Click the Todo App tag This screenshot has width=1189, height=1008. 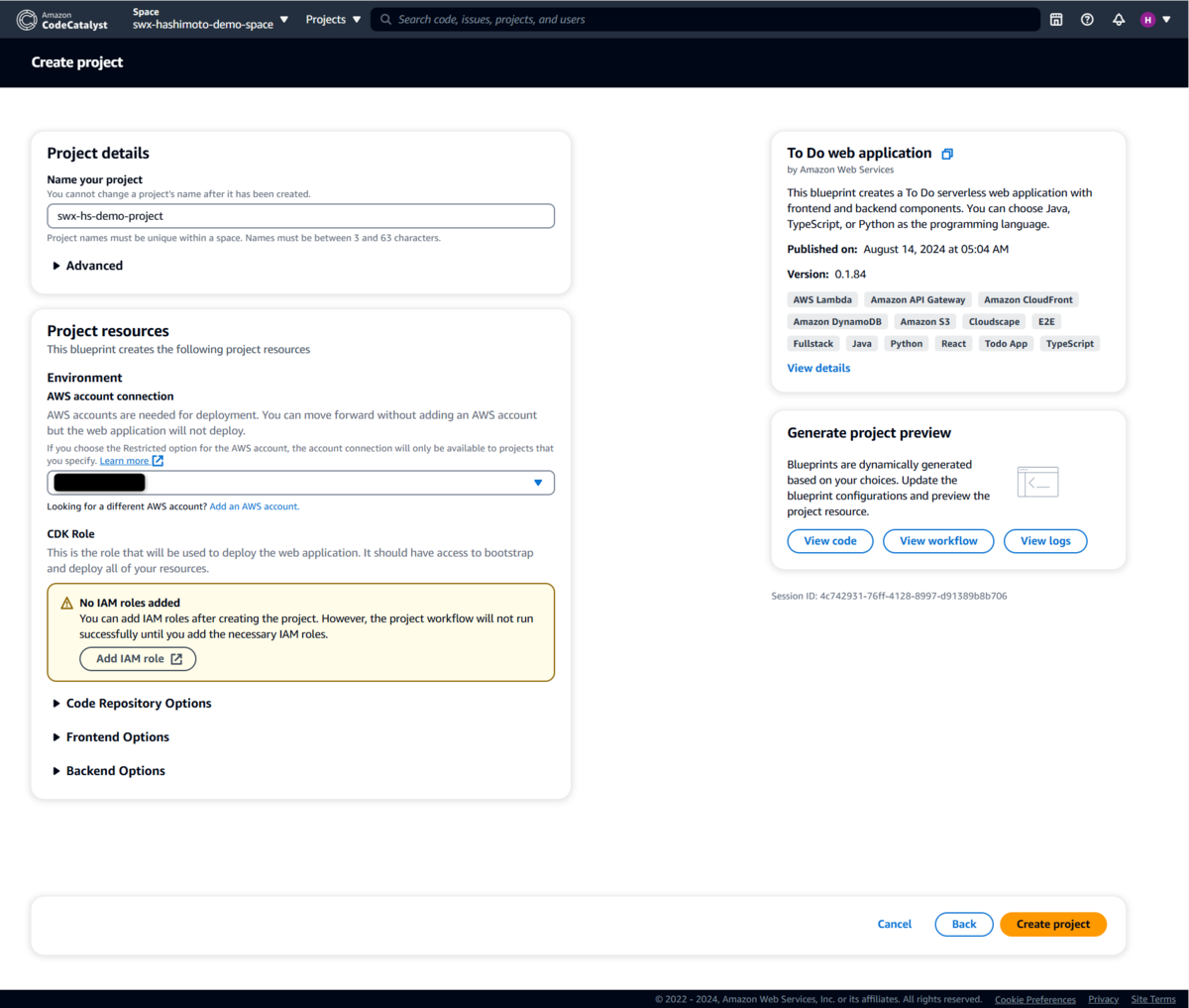(x=1006, y=344)
